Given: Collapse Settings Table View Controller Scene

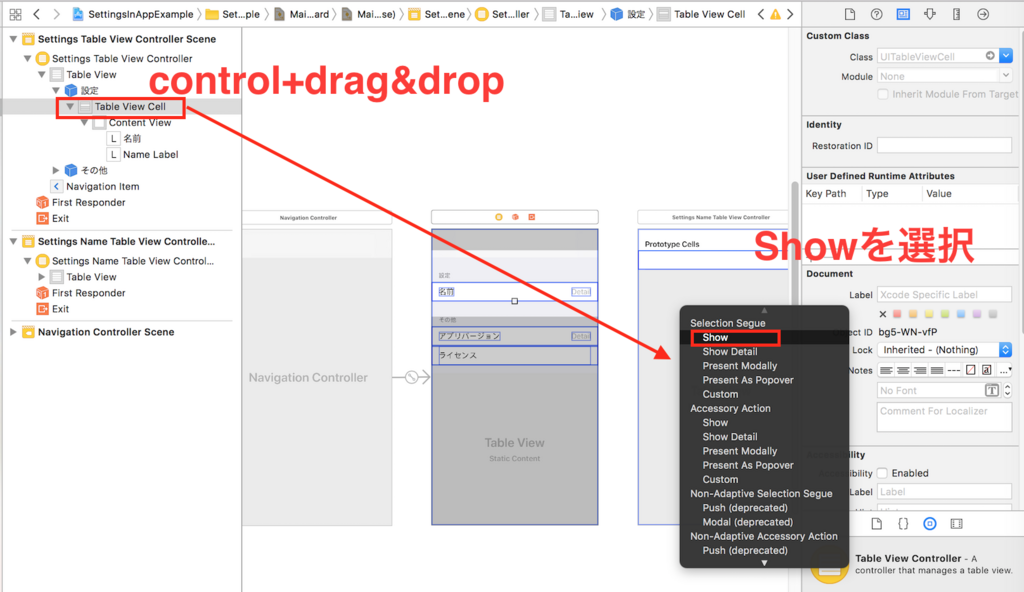Looking at the screenshot, I should click(13, 39).
